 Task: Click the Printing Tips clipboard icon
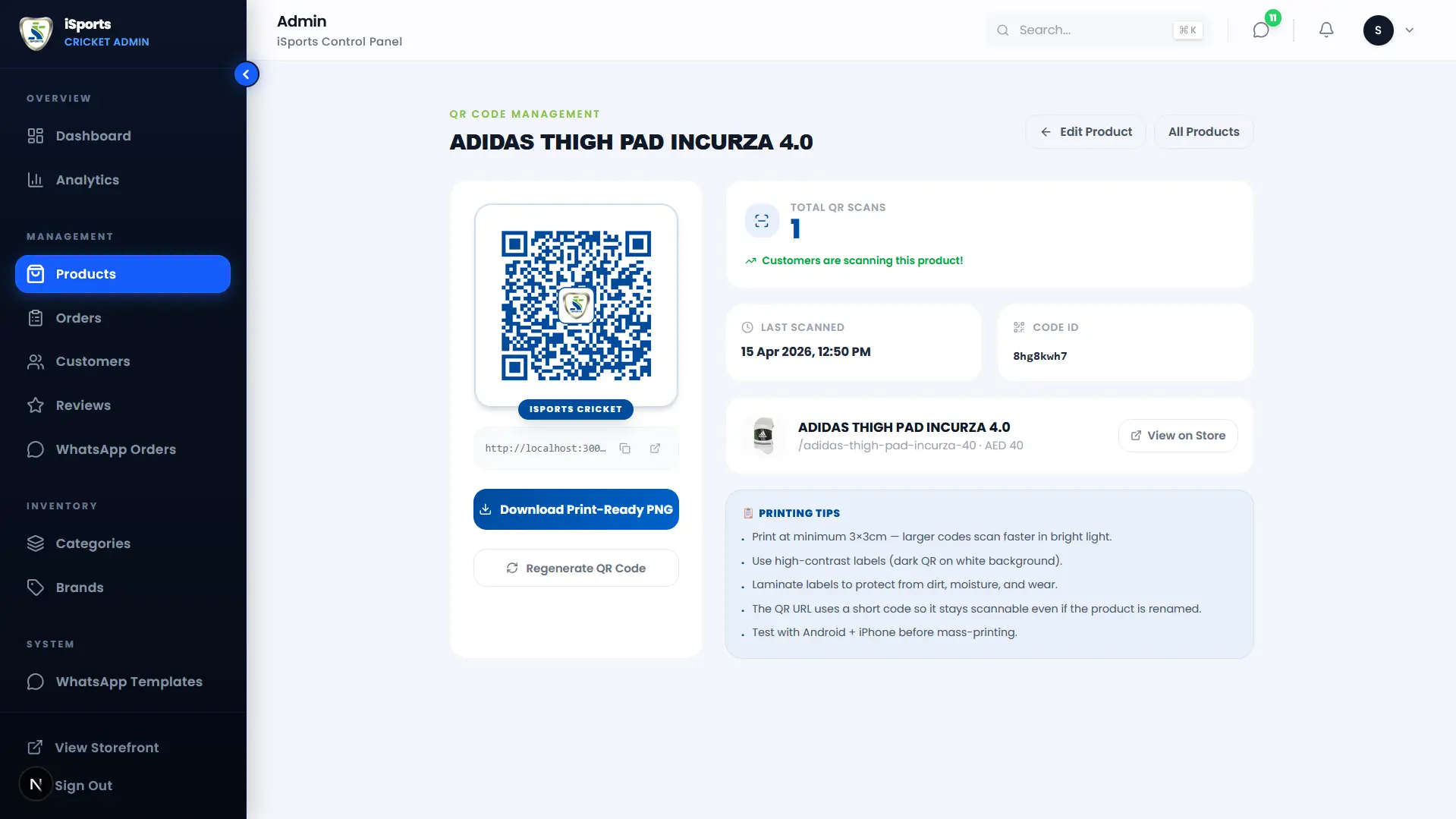[x=748, y=513]
